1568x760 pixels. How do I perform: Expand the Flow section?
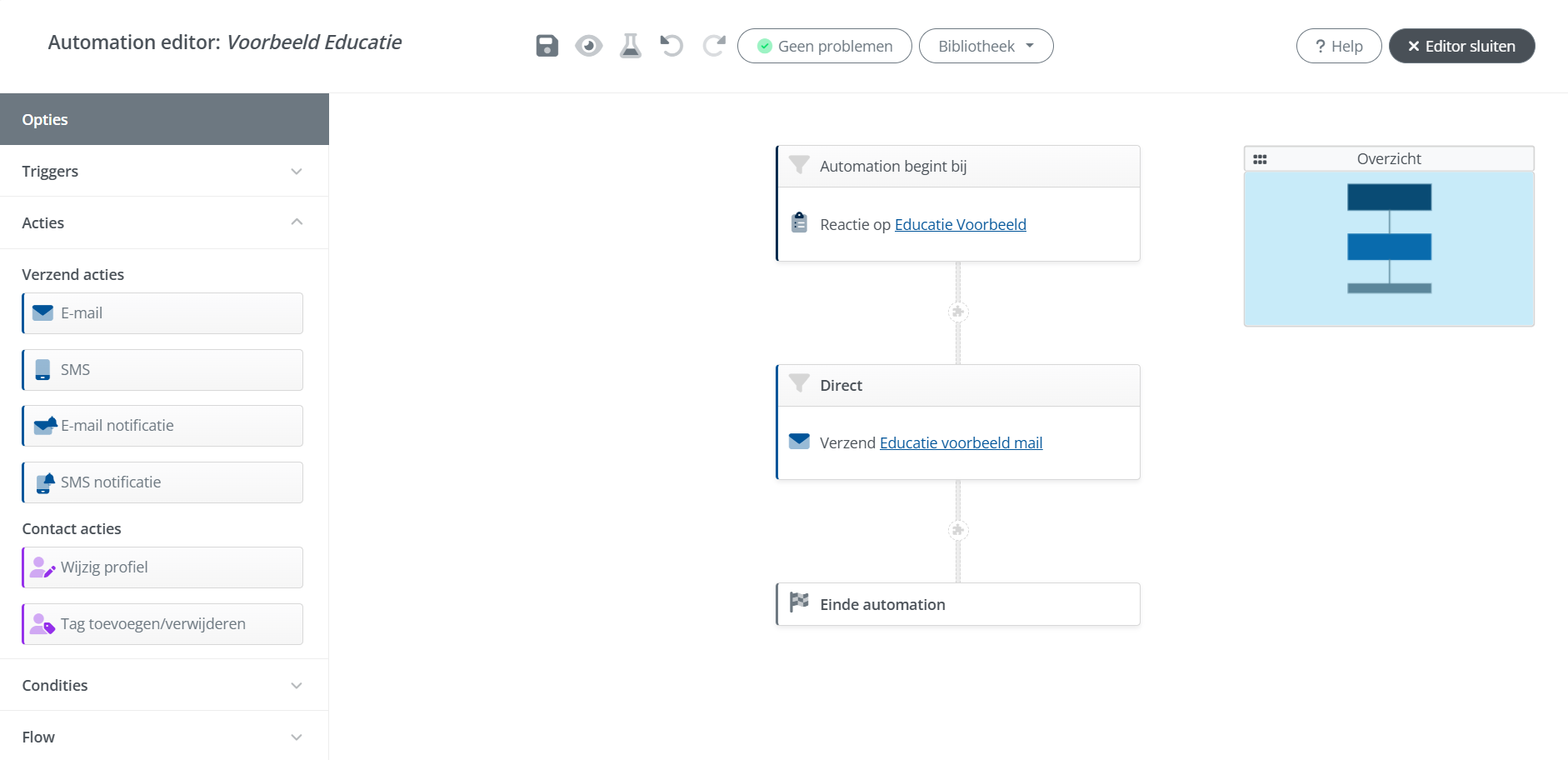pyautogui.click(x=164, y=737)
